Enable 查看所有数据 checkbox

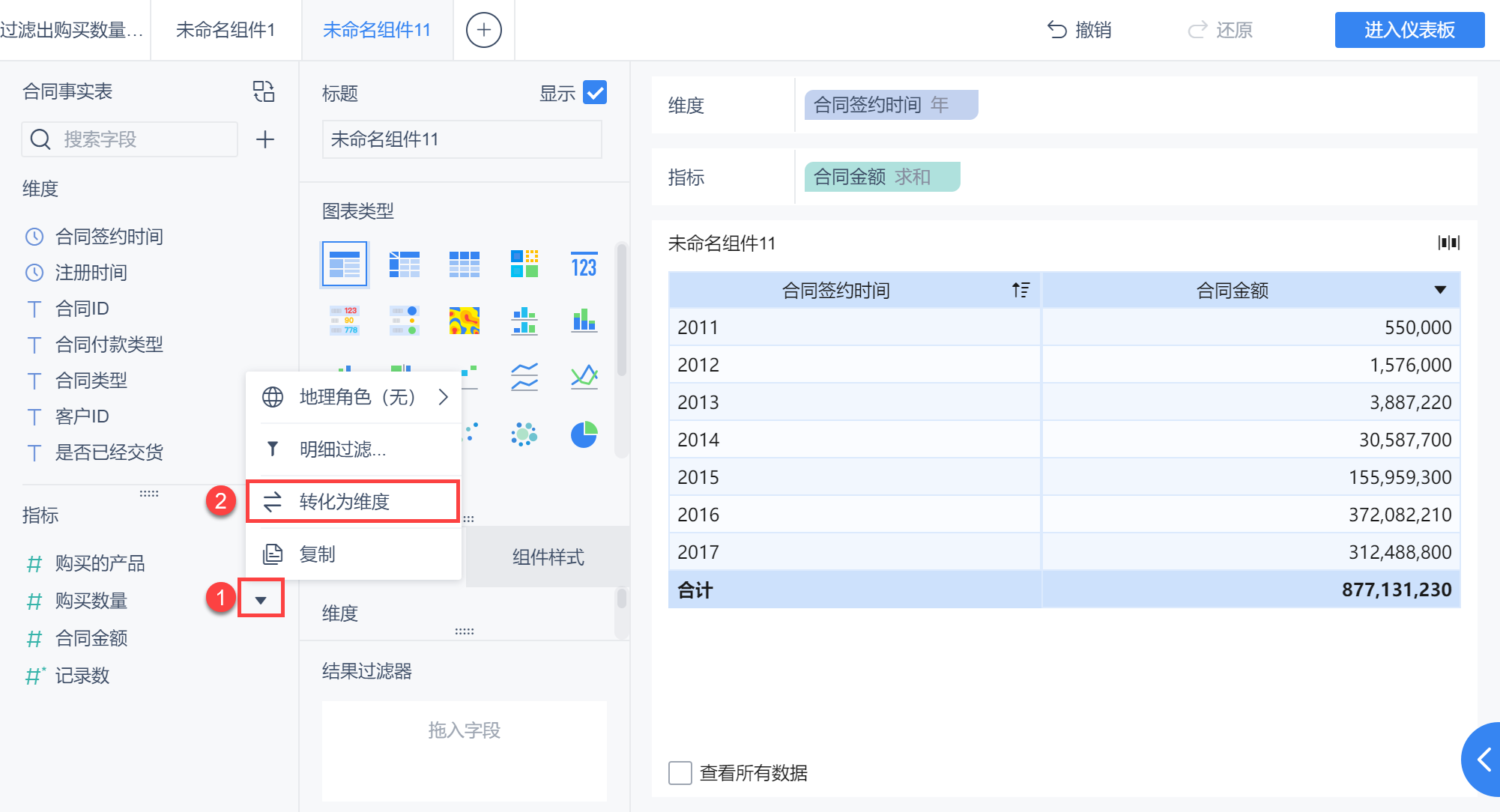click(680, 773)
